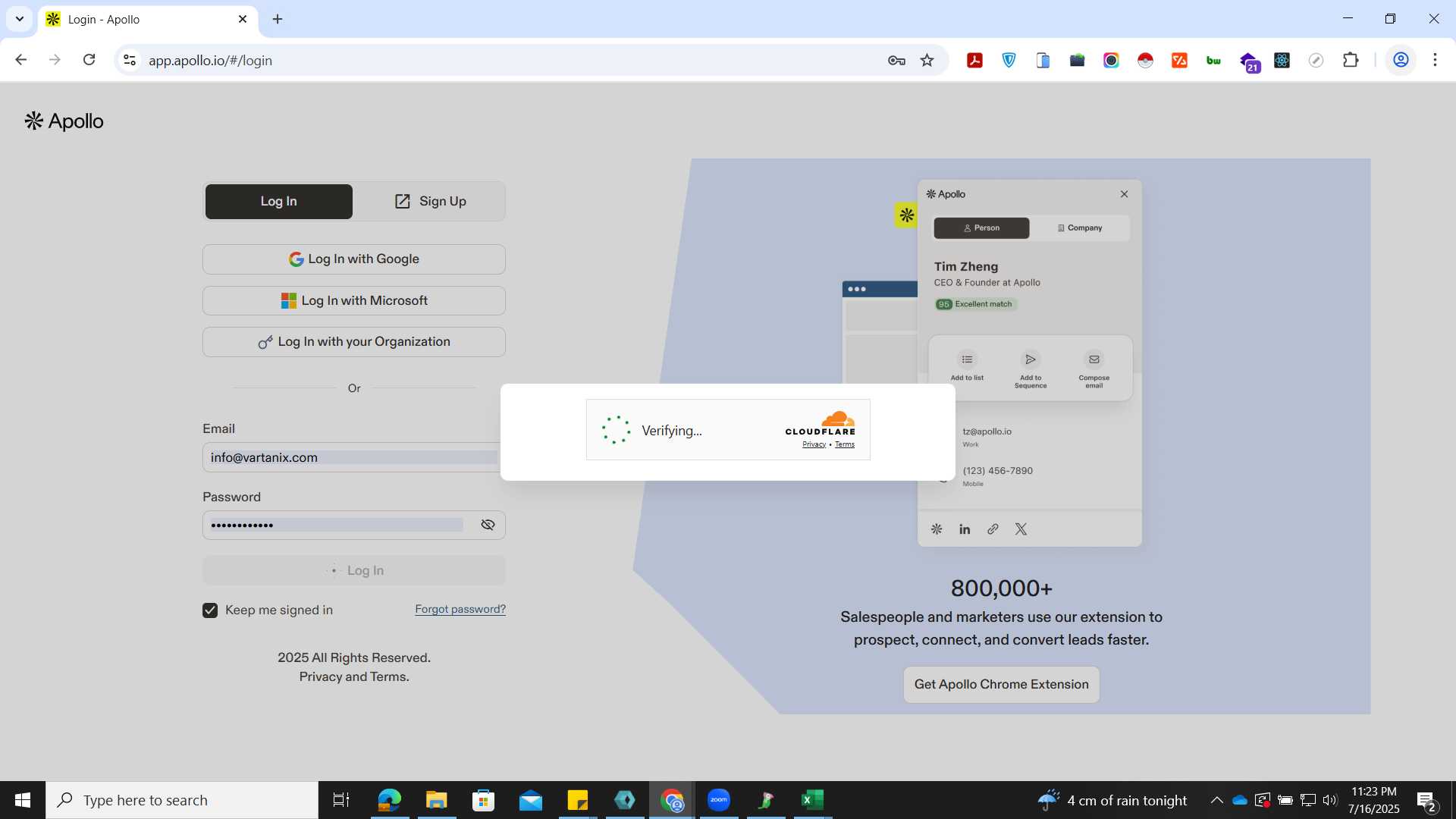Reload the current page
The width and height of the screenshot is (1456, 819).
point(89,60)
